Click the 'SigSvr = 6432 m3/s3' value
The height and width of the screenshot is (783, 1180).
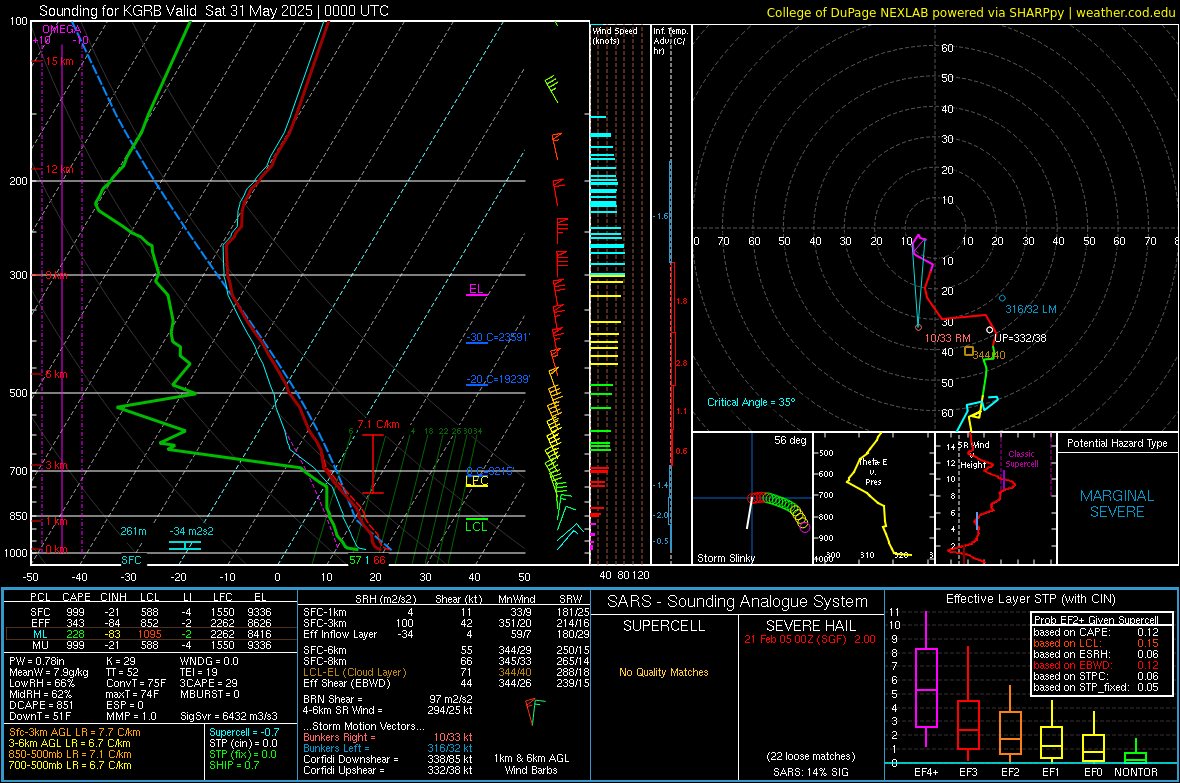229,716
